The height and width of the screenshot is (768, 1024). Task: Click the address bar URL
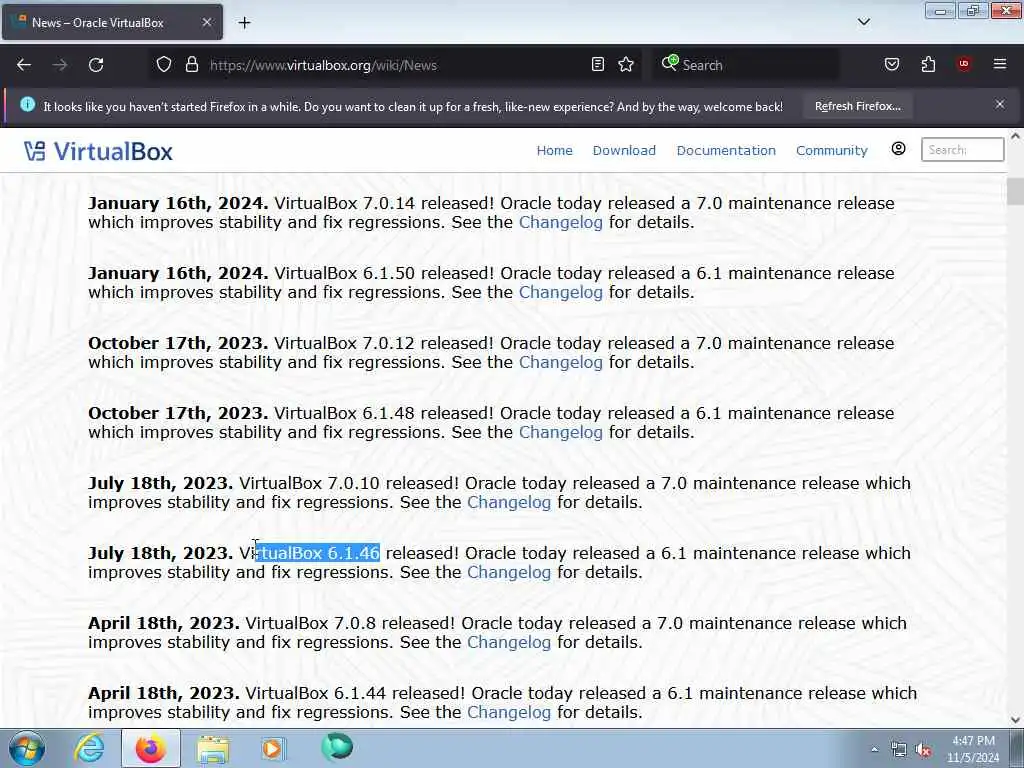point(323,65)
